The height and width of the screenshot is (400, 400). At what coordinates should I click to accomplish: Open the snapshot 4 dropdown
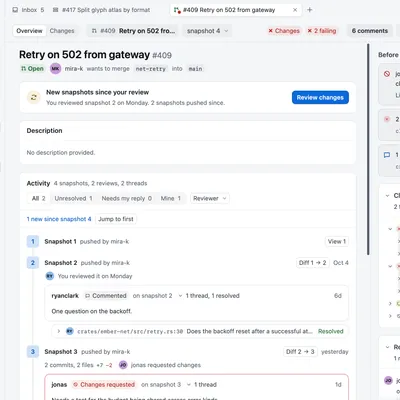click(x=207, y=31)
